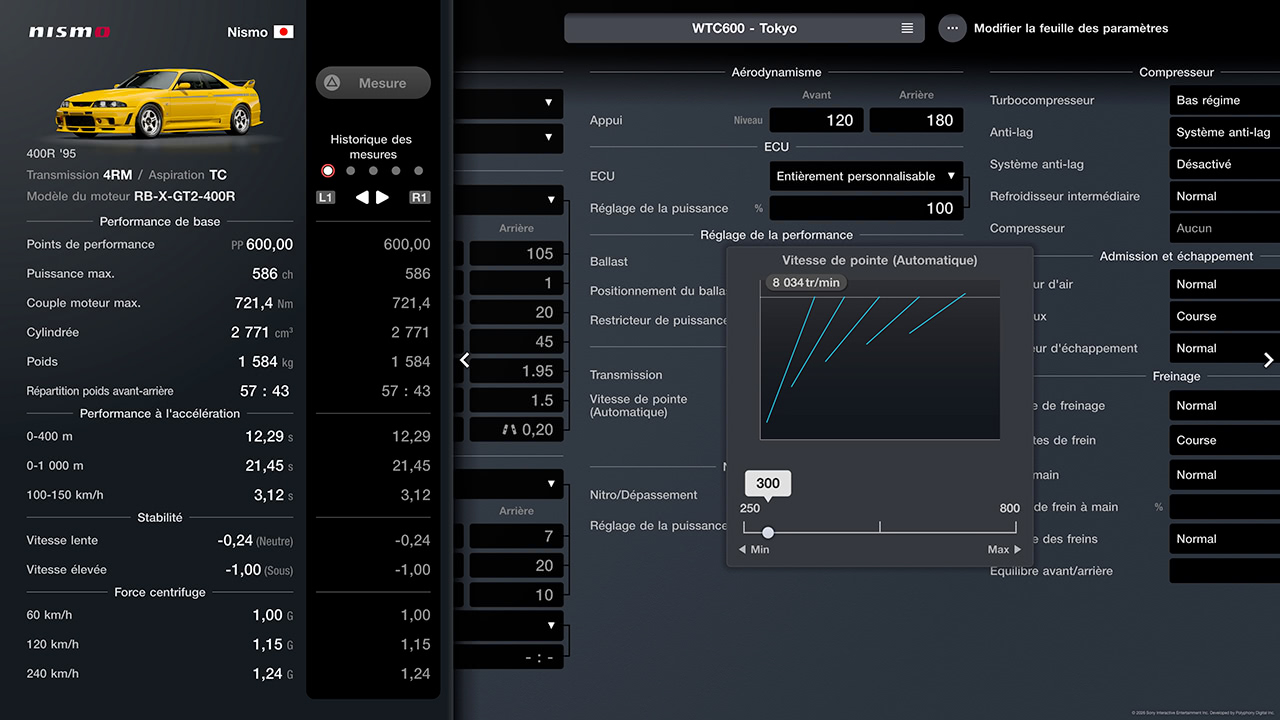Viewport: 1280px width, 720px height.
Task: Click previous measurement left arrow
Action: [362, 197]
